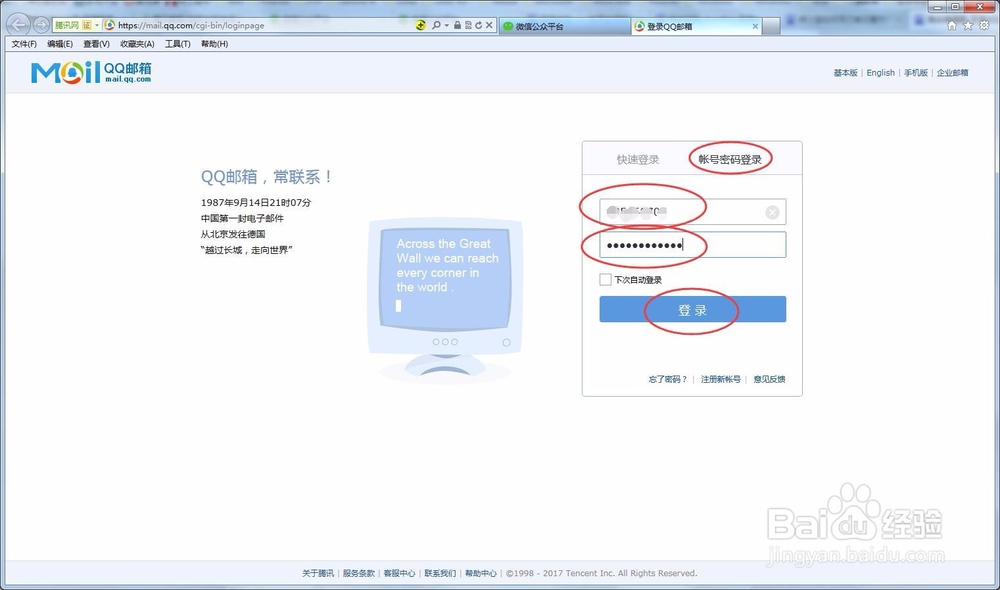Select the 帐号密码登录 tab
The image size is (1000, 590).
point(730,159)
